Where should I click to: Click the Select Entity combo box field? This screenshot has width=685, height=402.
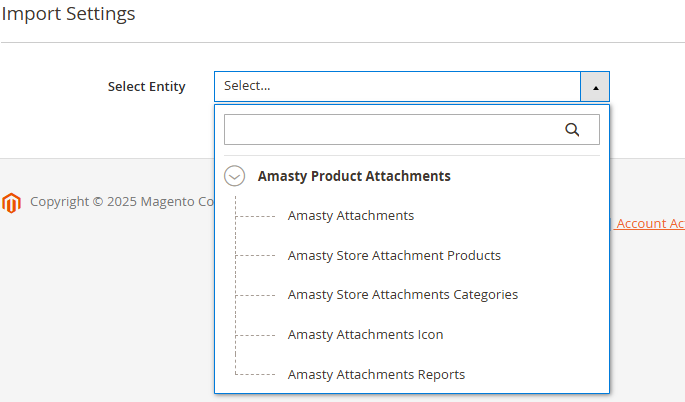pos(412,87)
